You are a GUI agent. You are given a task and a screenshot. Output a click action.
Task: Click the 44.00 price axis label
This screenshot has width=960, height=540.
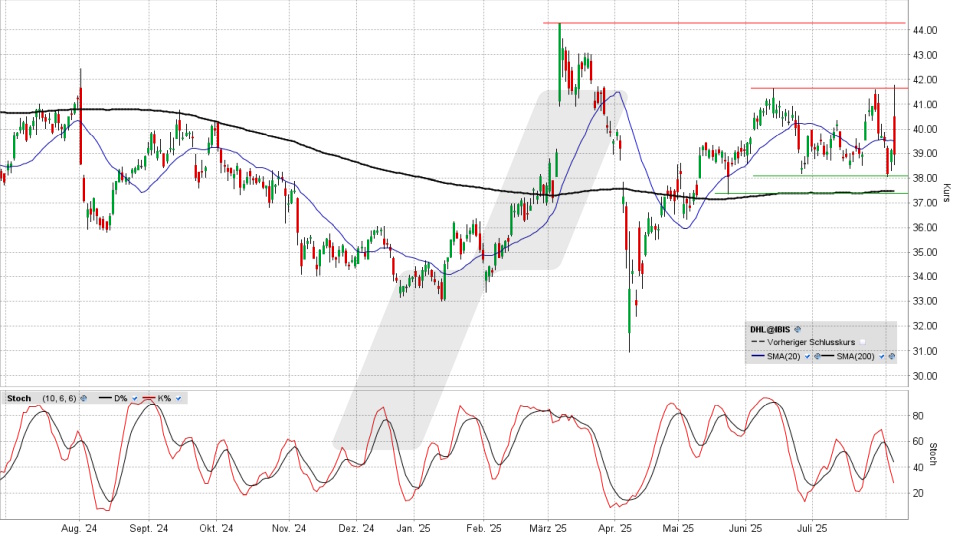pyautogui.click(x=924, y=30)
